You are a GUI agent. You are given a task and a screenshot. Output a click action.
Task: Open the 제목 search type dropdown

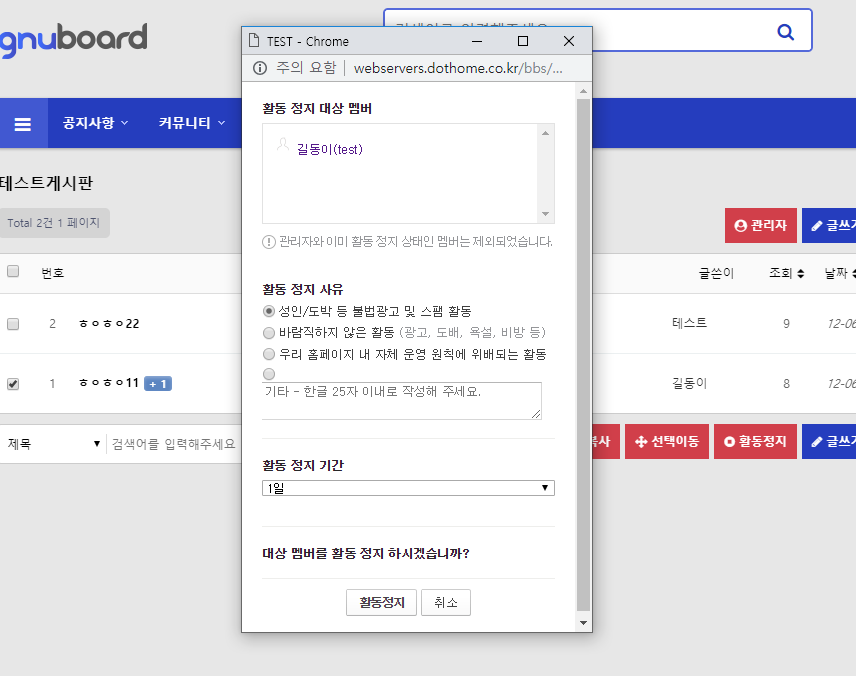click(53, 444)
